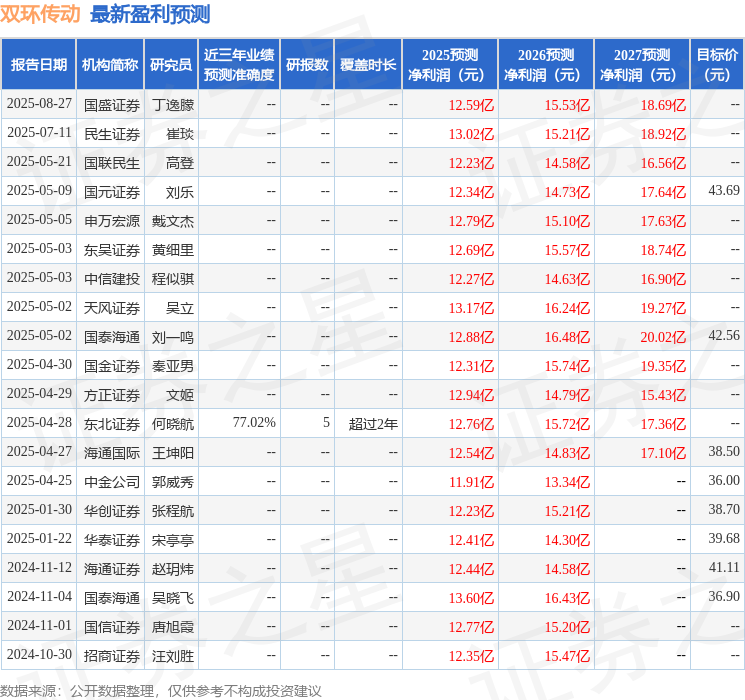Viewport: 745px width, 700px height.
Task: Select researcher 黄细里
Action: (x=173, y=250)
